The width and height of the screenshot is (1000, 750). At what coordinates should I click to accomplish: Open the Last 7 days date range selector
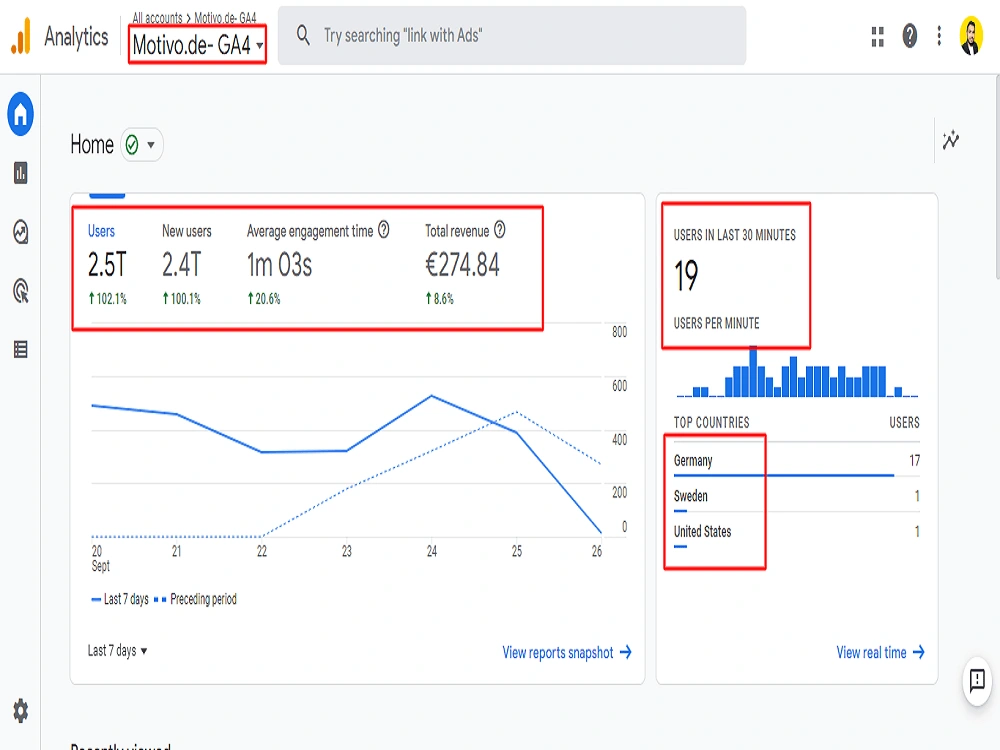coord(113,650)
